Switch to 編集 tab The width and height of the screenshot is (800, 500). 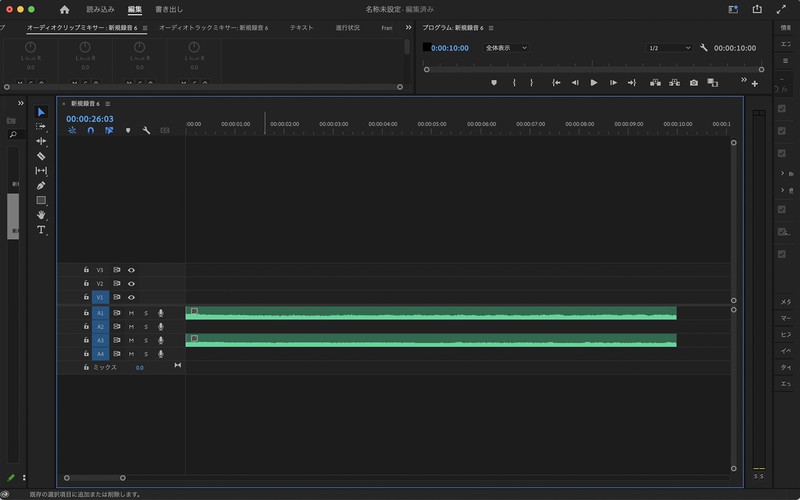(135, 9)
